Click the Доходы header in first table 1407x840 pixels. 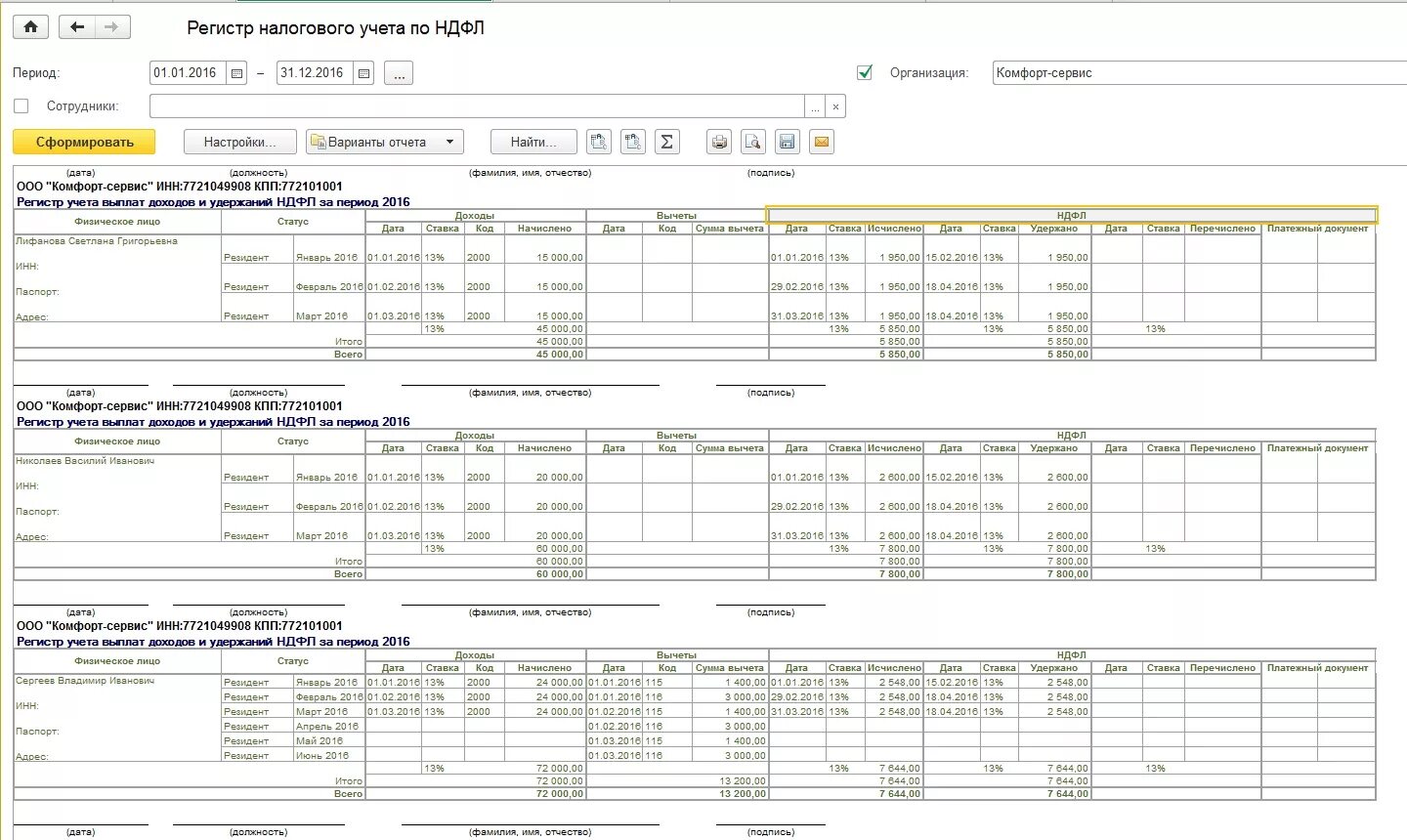pos(475,215)
